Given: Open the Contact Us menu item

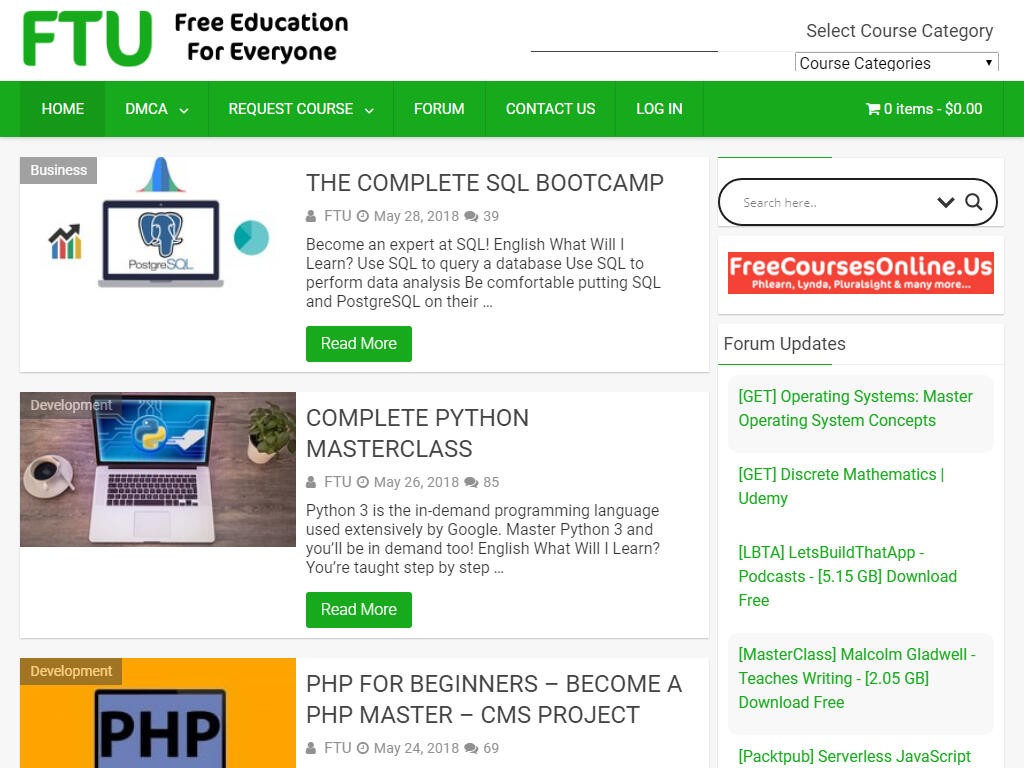Looking at the screenshot, I should tap(551, 109).
